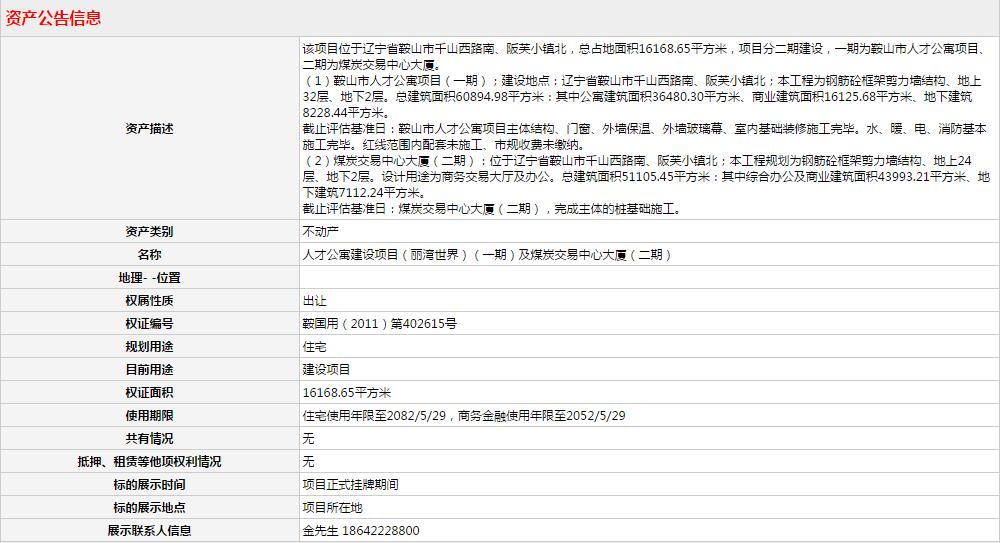The height and width of the screenshot is (543, 1001).
Task: Click the 共有情况 row label
Action: pyautogui.click(x=149, y=439)
